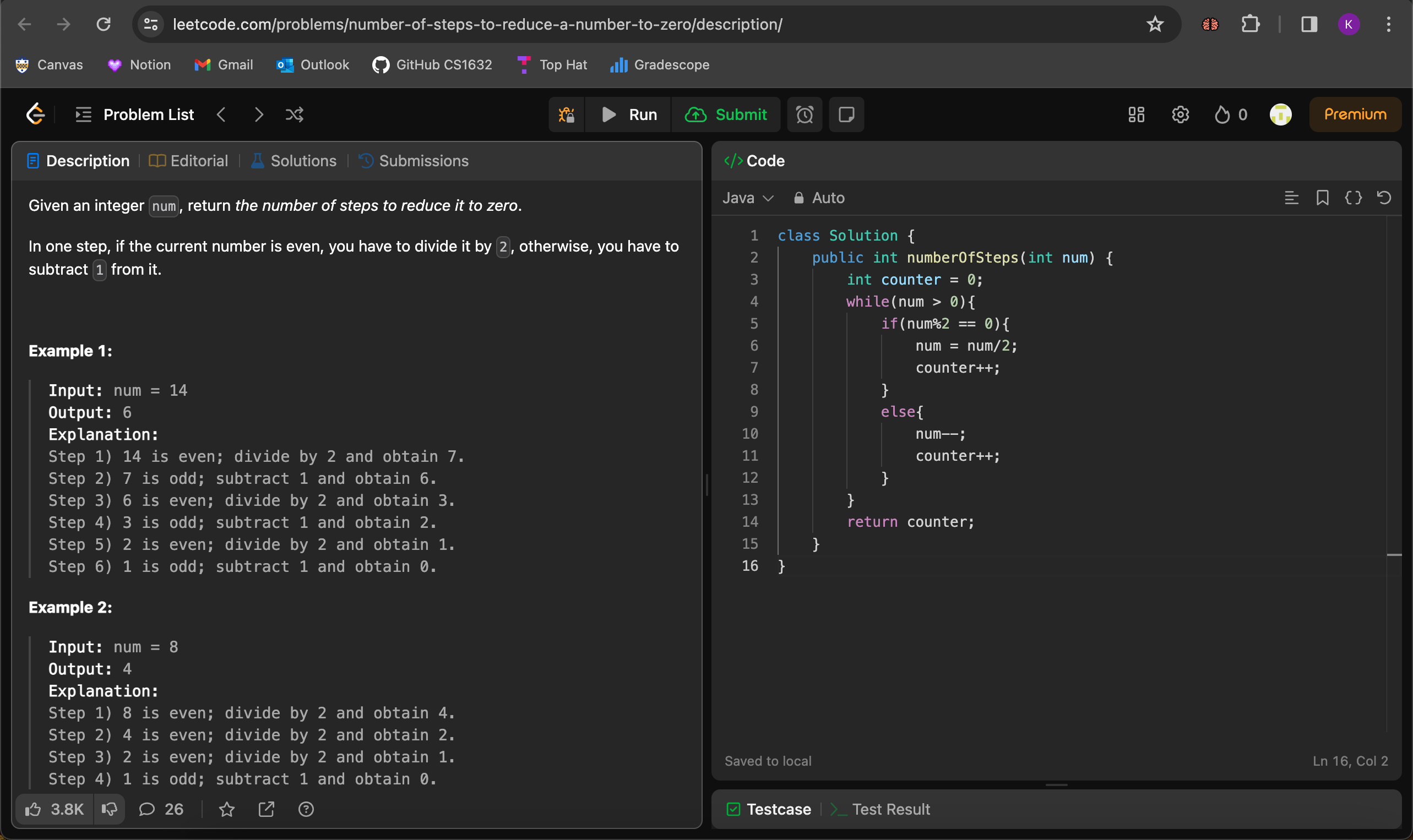Open the notes sticky icon
This screenshot has width=1413, height=840.
pyautogui.click(x=846, y=115)
